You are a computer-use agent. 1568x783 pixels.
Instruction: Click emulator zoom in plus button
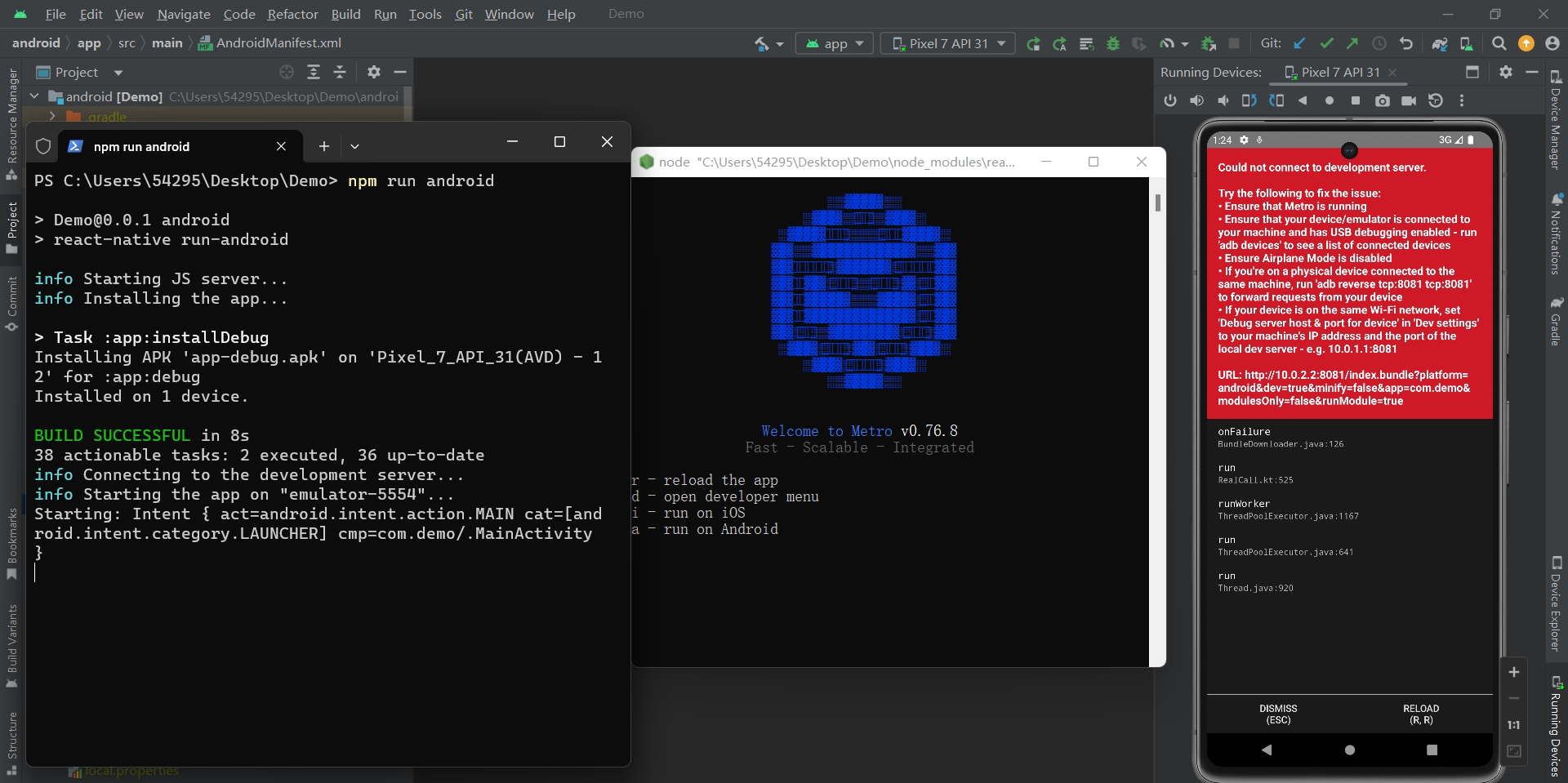(1513, 672)
